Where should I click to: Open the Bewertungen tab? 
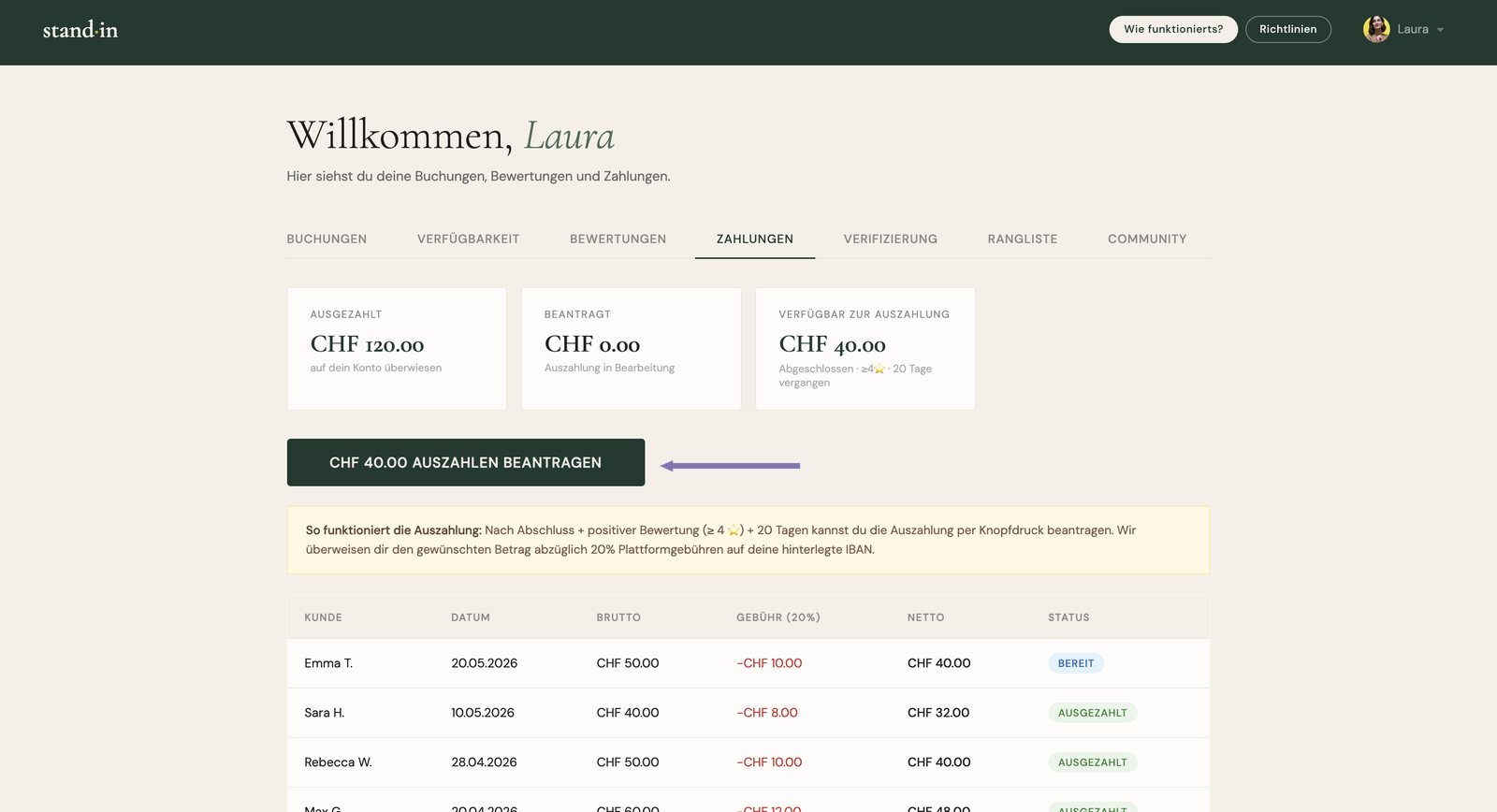click(x=618, y=239)
